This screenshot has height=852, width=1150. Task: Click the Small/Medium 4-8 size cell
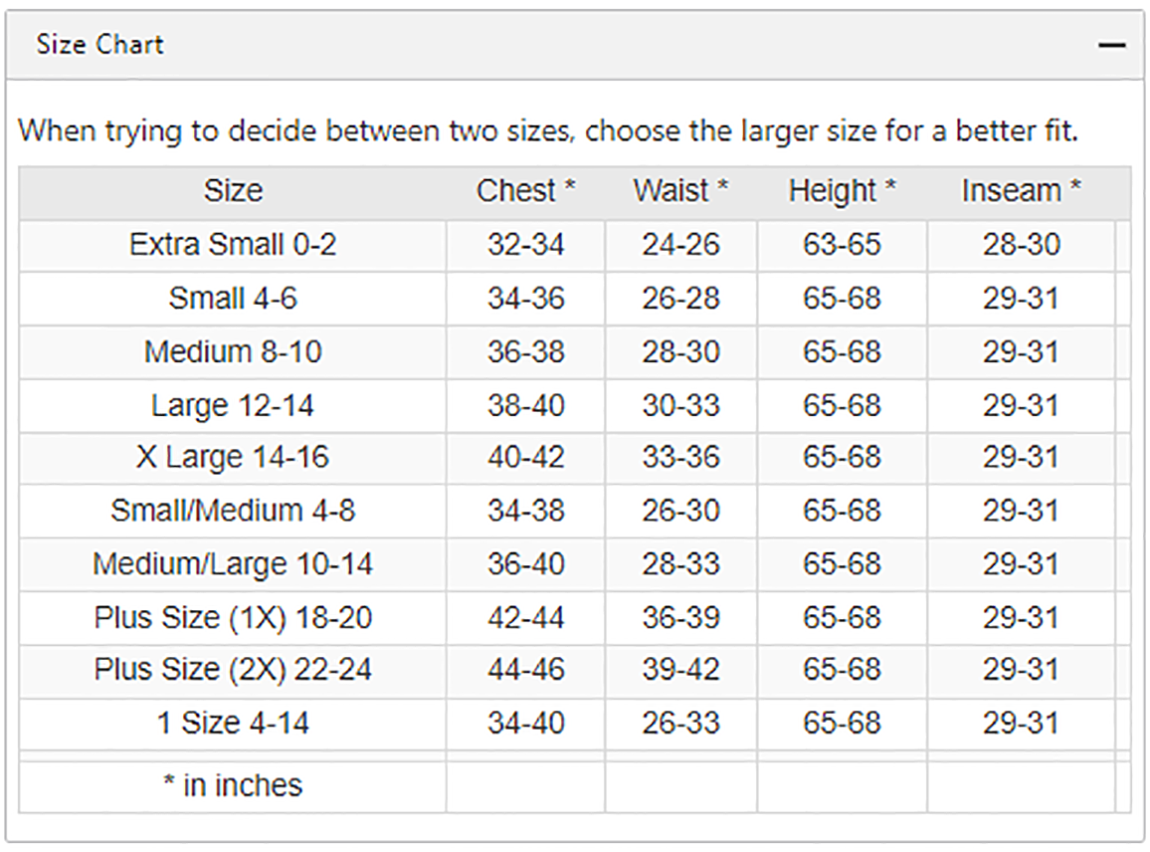232,511
